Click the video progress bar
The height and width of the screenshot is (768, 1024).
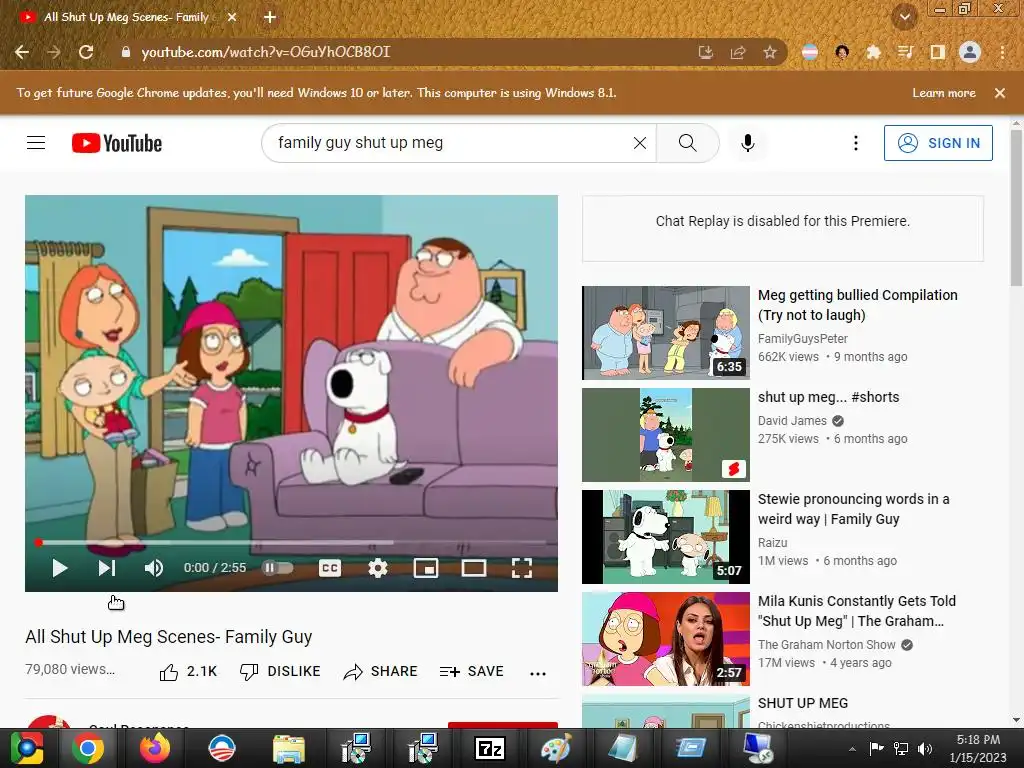(x=291, y=542)
